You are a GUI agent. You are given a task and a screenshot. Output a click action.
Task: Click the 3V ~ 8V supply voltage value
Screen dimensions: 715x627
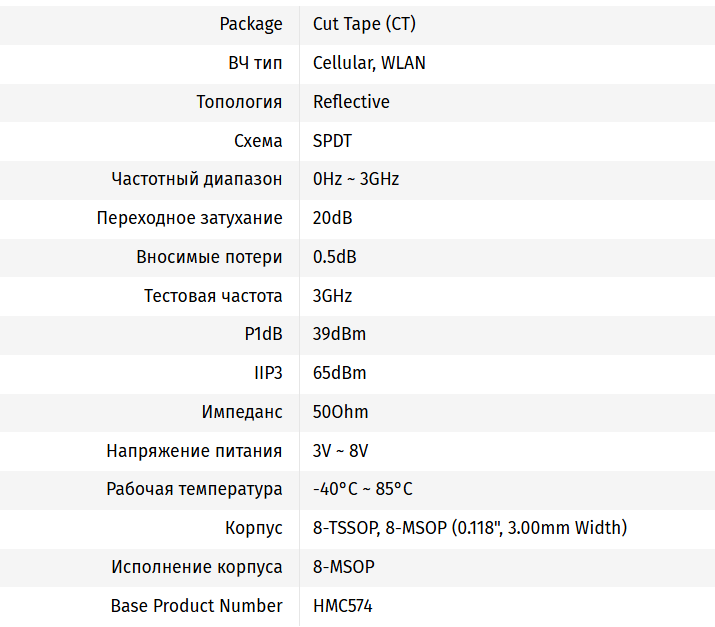[x=340, y=451]
